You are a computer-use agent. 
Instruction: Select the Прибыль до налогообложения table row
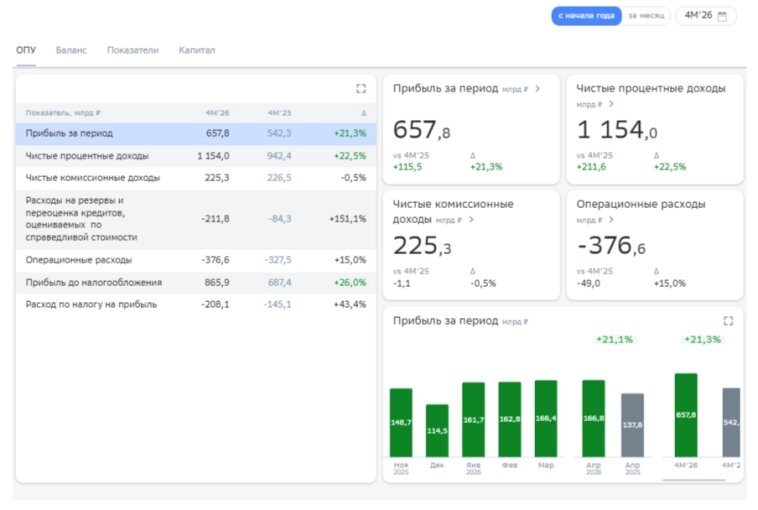tap(196, 283)
